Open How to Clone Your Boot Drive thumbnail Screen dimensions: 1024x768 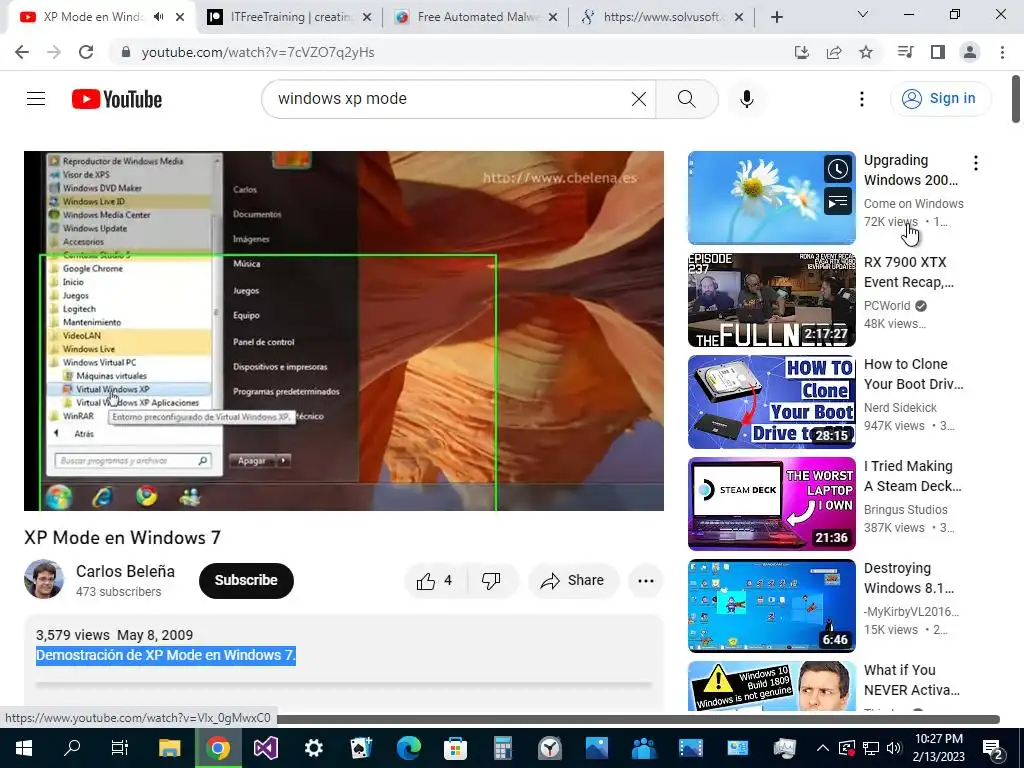(771, 402)
